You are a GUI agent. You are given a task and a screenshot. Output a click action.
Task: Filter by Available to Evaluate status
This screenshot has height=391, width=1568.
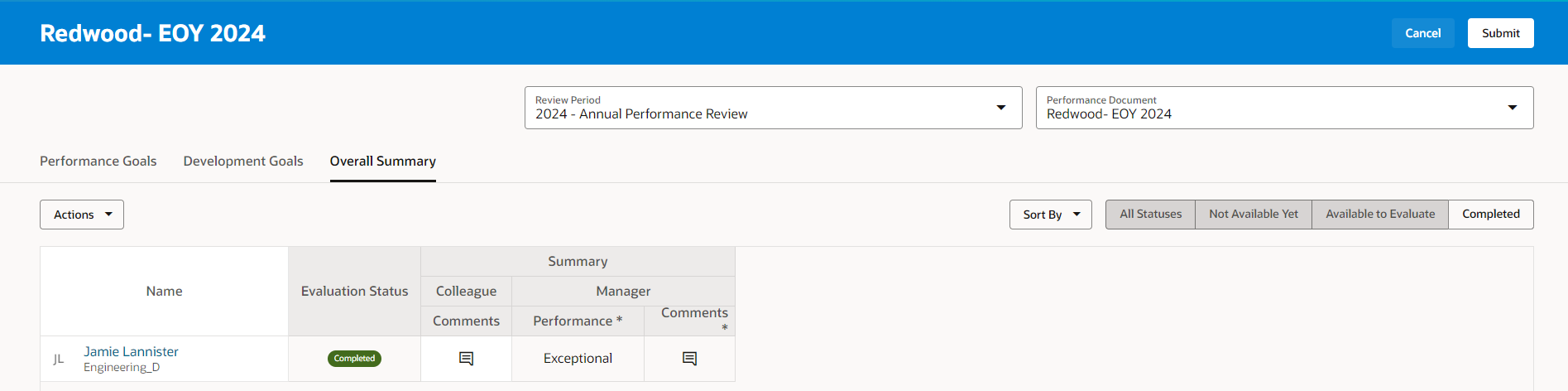coord(1380,214)
